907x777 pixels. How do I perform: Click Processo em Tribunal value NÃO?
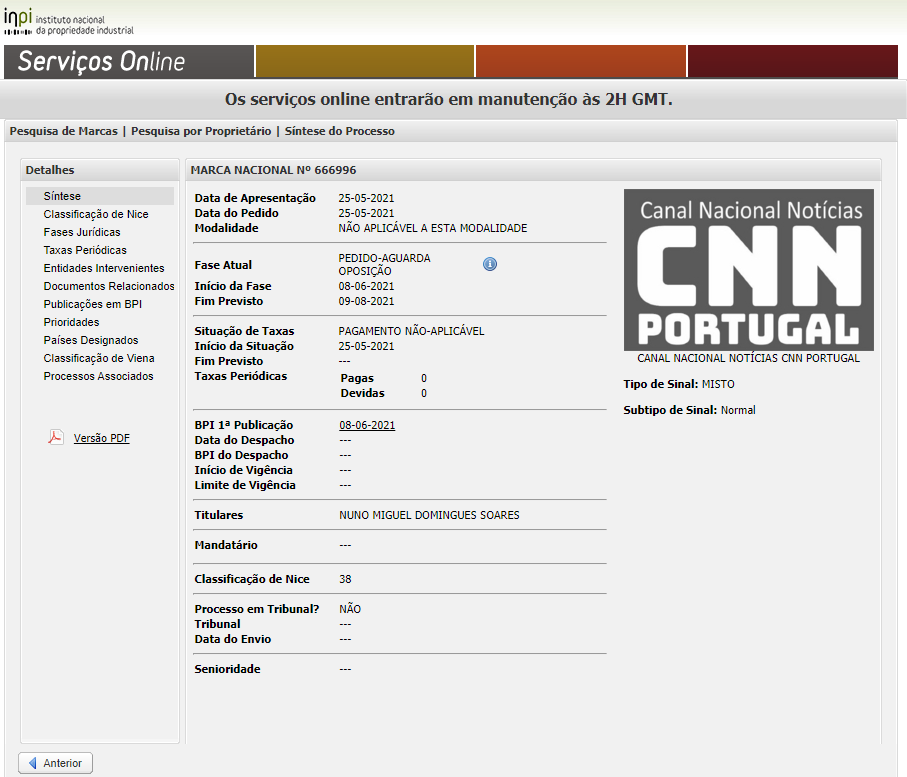(350, 609)
